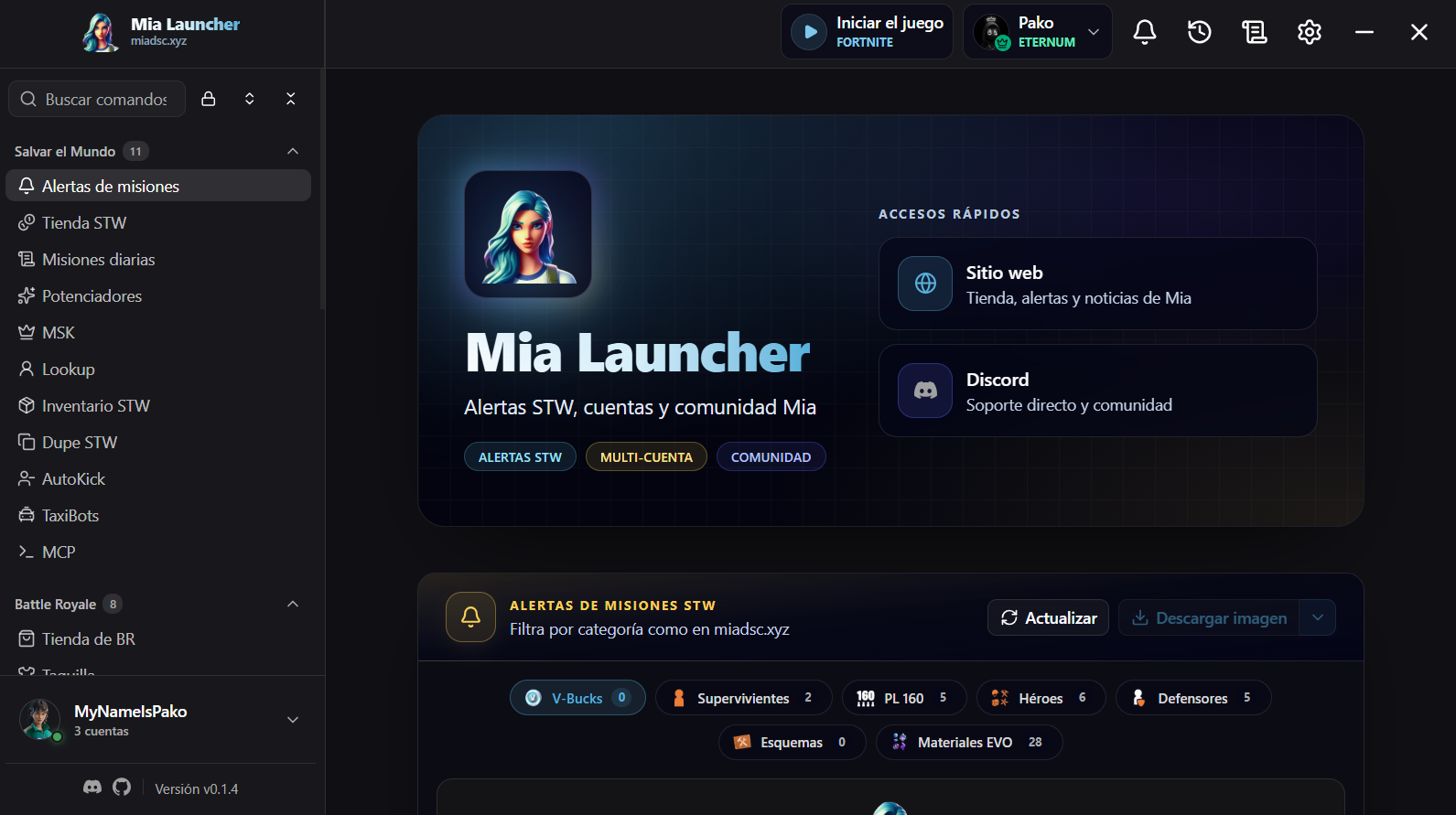Click the Sitio web globe icon
1456x815 pixels.
[925, 284]
